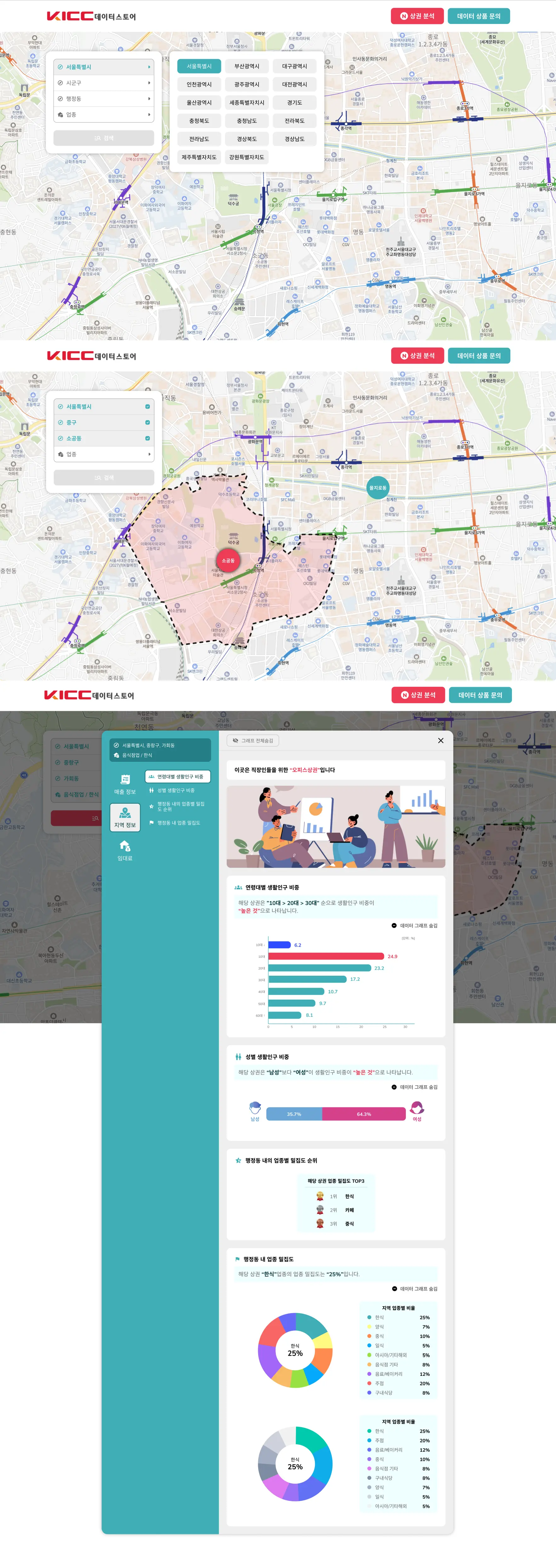Click the 남성 male avatar icon

point(255,1108)
